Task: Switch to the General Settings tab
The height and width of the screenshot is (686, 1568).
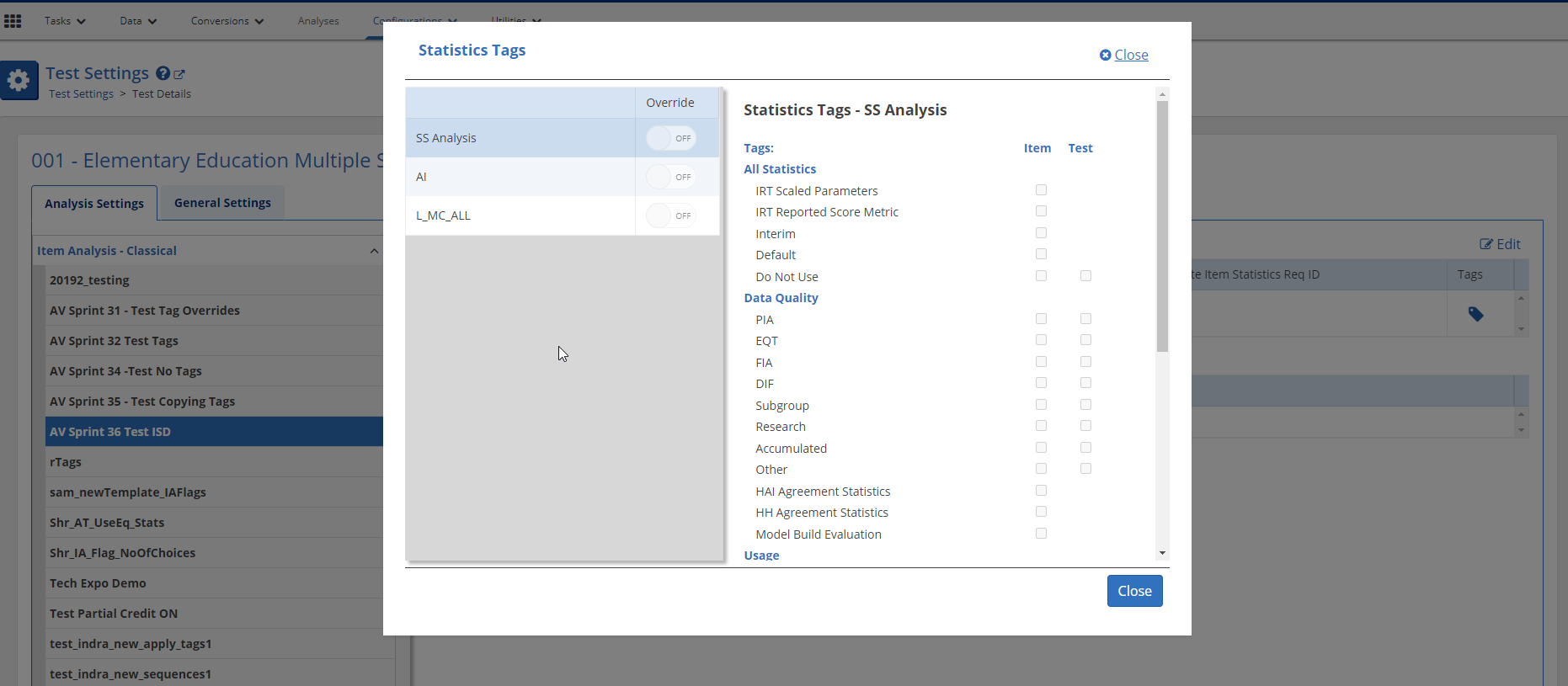Action: (222, 203)
